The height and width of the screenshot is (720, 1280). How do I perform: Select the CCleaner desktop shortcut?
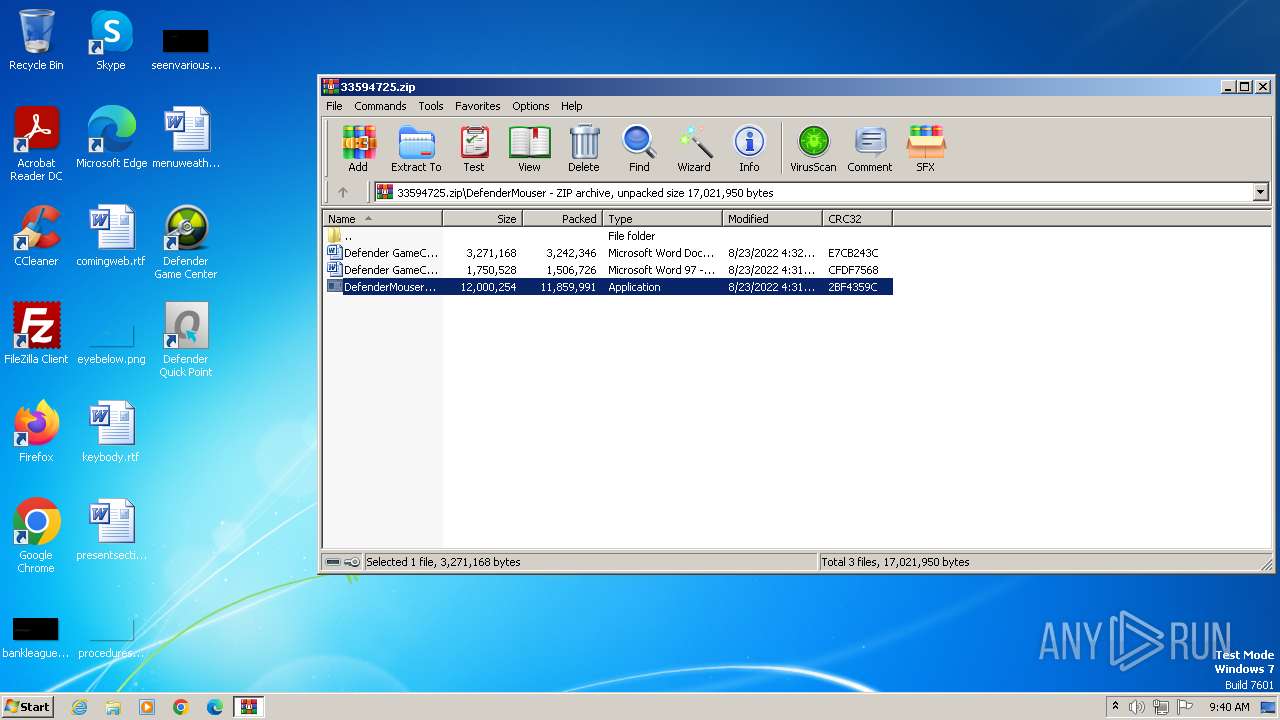coord(36,235)
